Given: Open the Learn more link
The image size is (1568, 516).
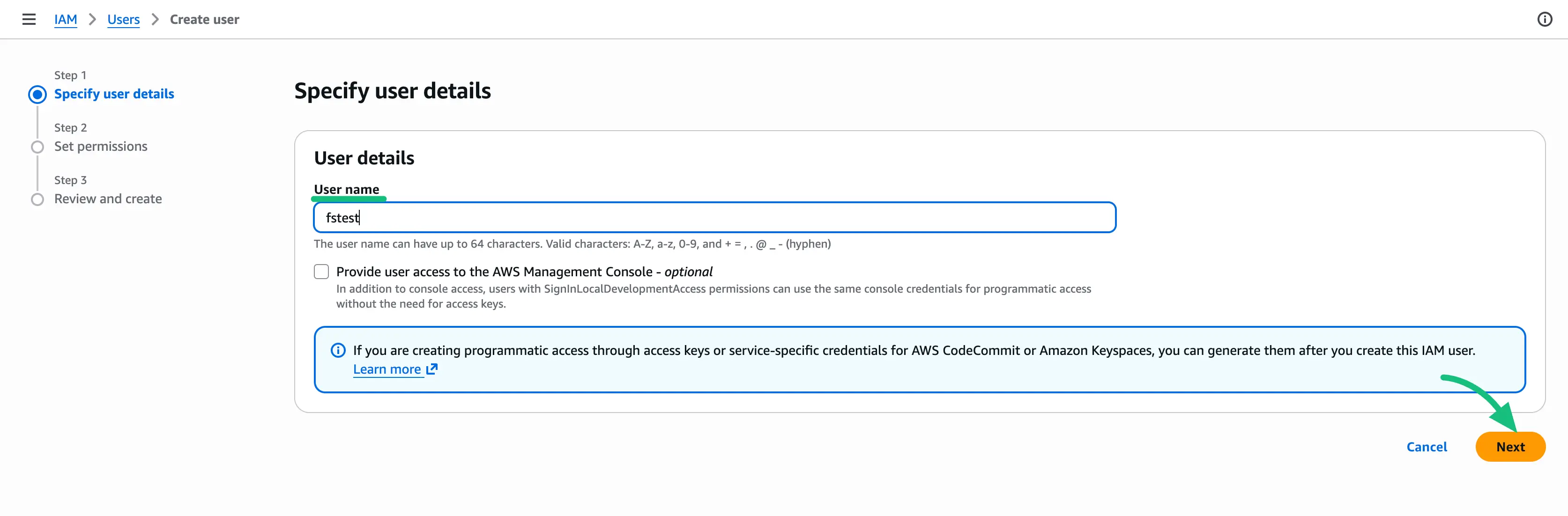Looking at the screenshot, I should click(x=388, y=369).
